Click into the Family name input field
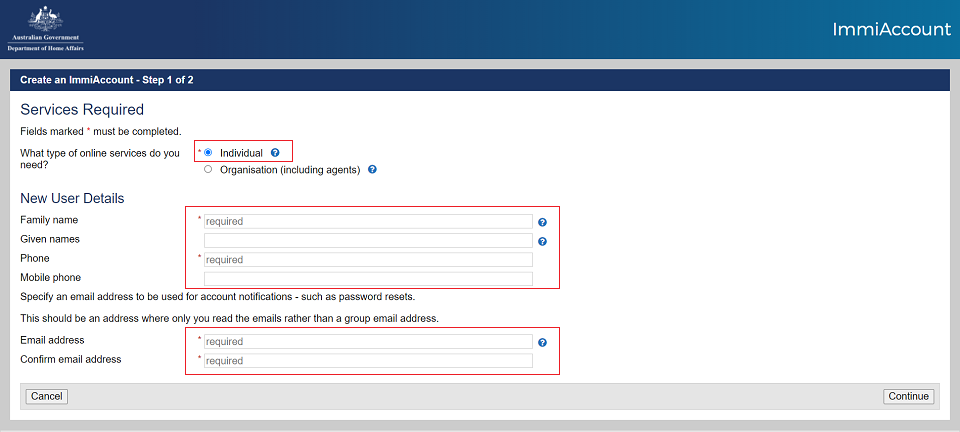Image resolution: width=960 pixels, height=432 pixels. 368,221
